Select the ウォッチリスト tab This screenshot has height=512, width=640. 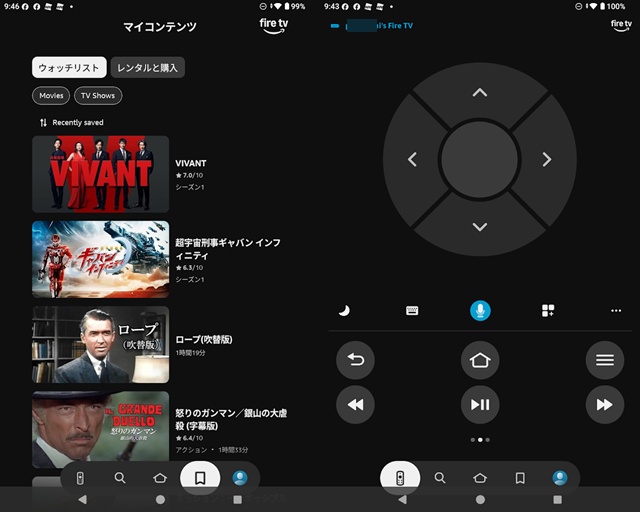(x=69, y=67)
